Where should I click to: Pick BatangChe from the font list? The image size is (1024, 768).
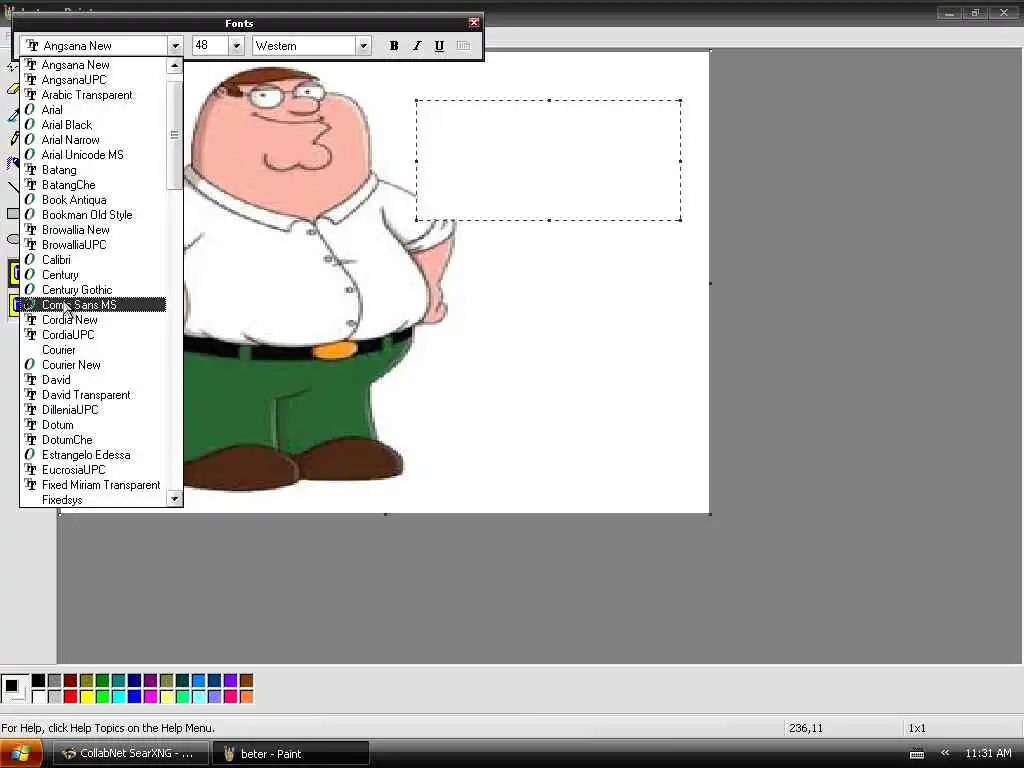coord(93,185)
